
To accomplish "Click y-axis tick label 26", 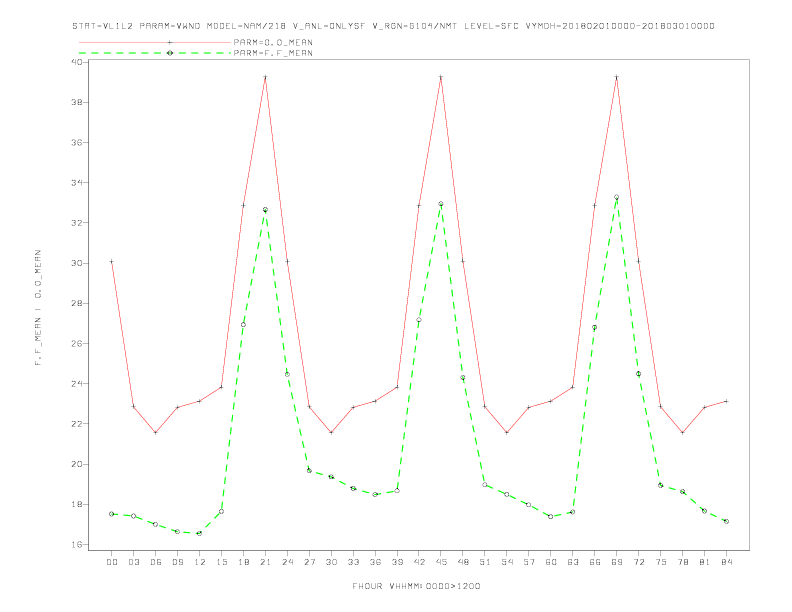I will (x=77, y=343).
